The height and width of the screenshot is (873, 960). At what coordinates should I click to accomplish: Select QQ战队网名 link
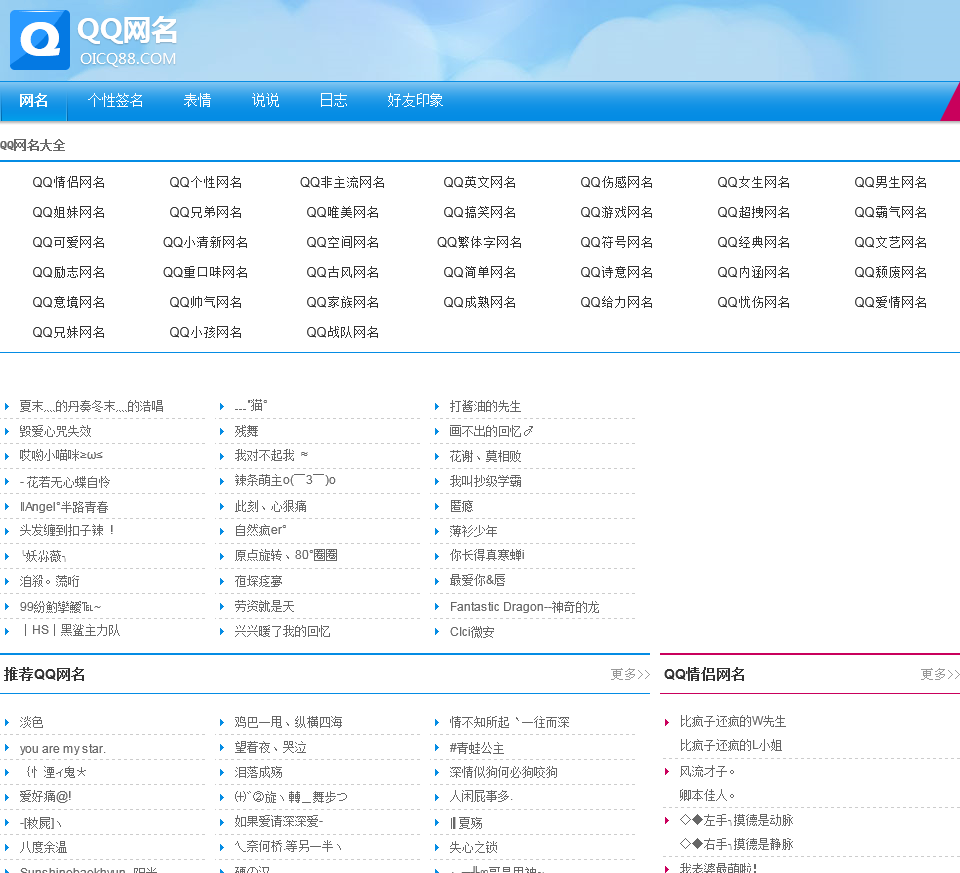[342, 332]
